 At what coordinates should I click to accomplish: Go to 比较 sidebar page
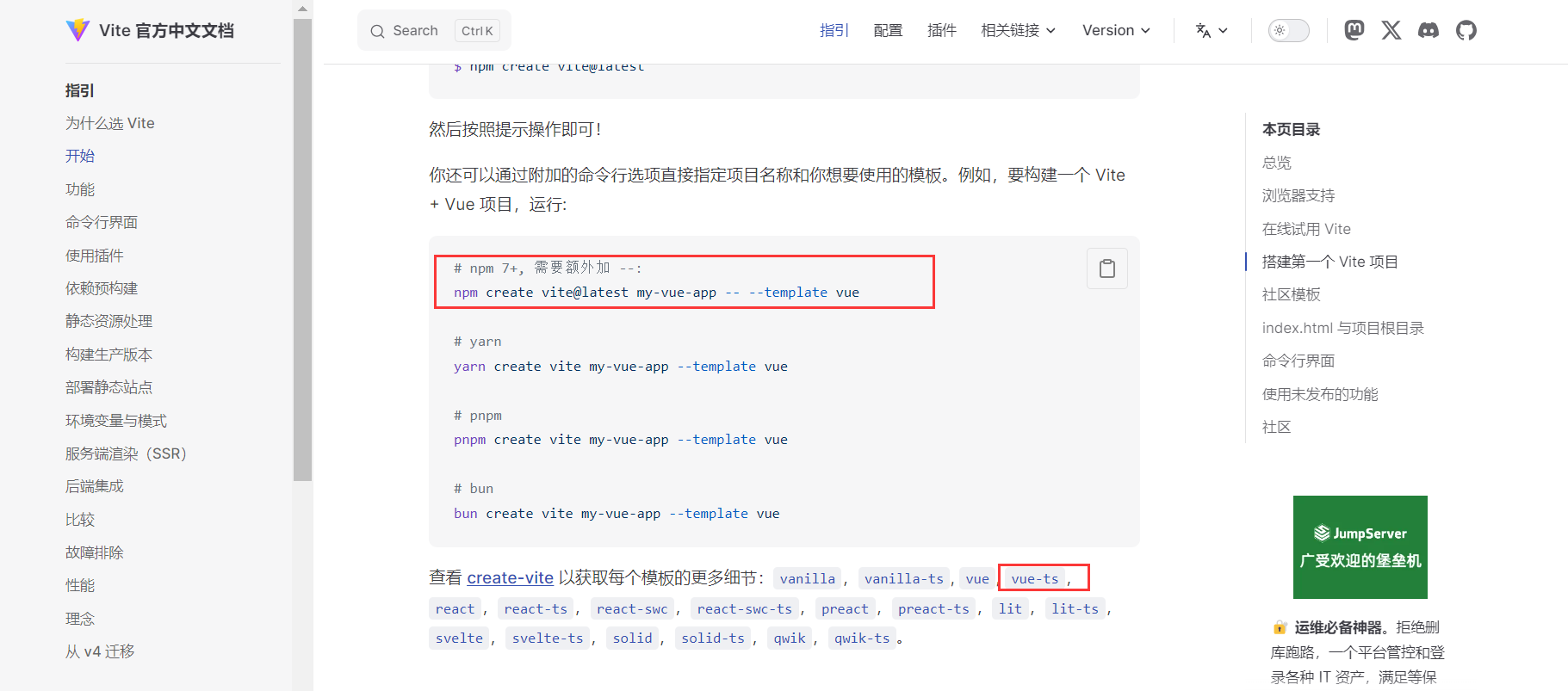[x=80, y=520]
